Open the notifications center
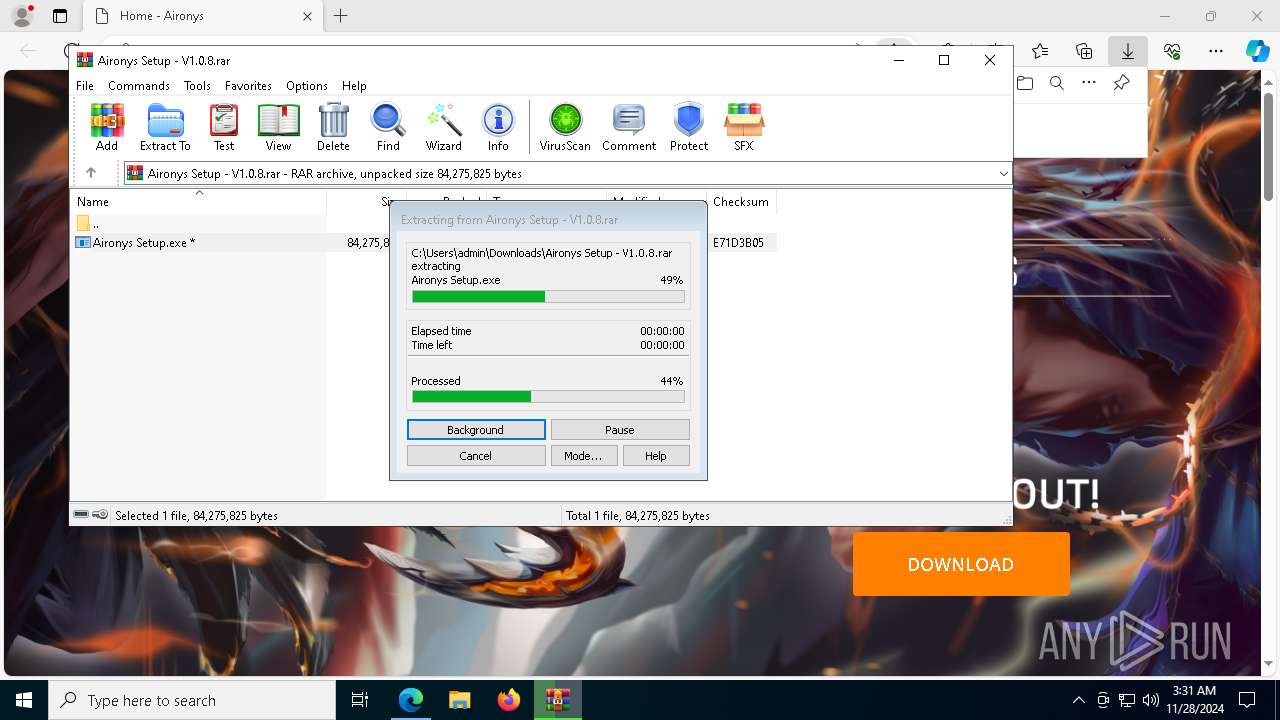The height and width of the screenshot is (720, 1280). click(1247, 700)
